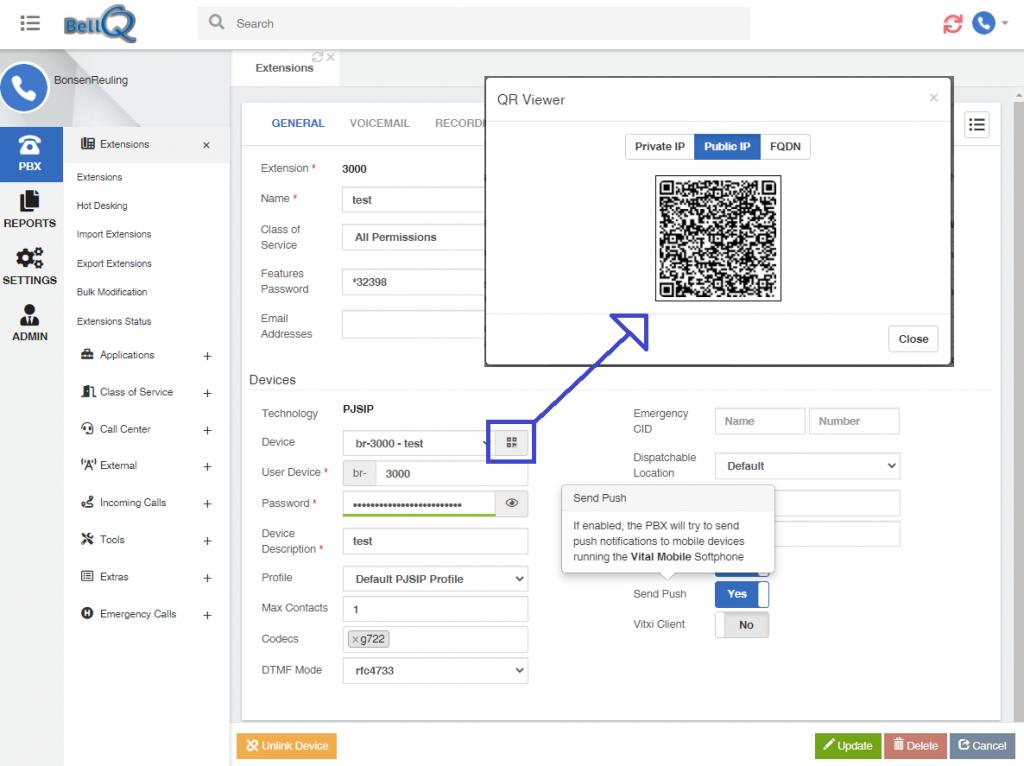The image size is (1024, 766).
Task: Show the password with the eye icon
Action: pos(511,503)
